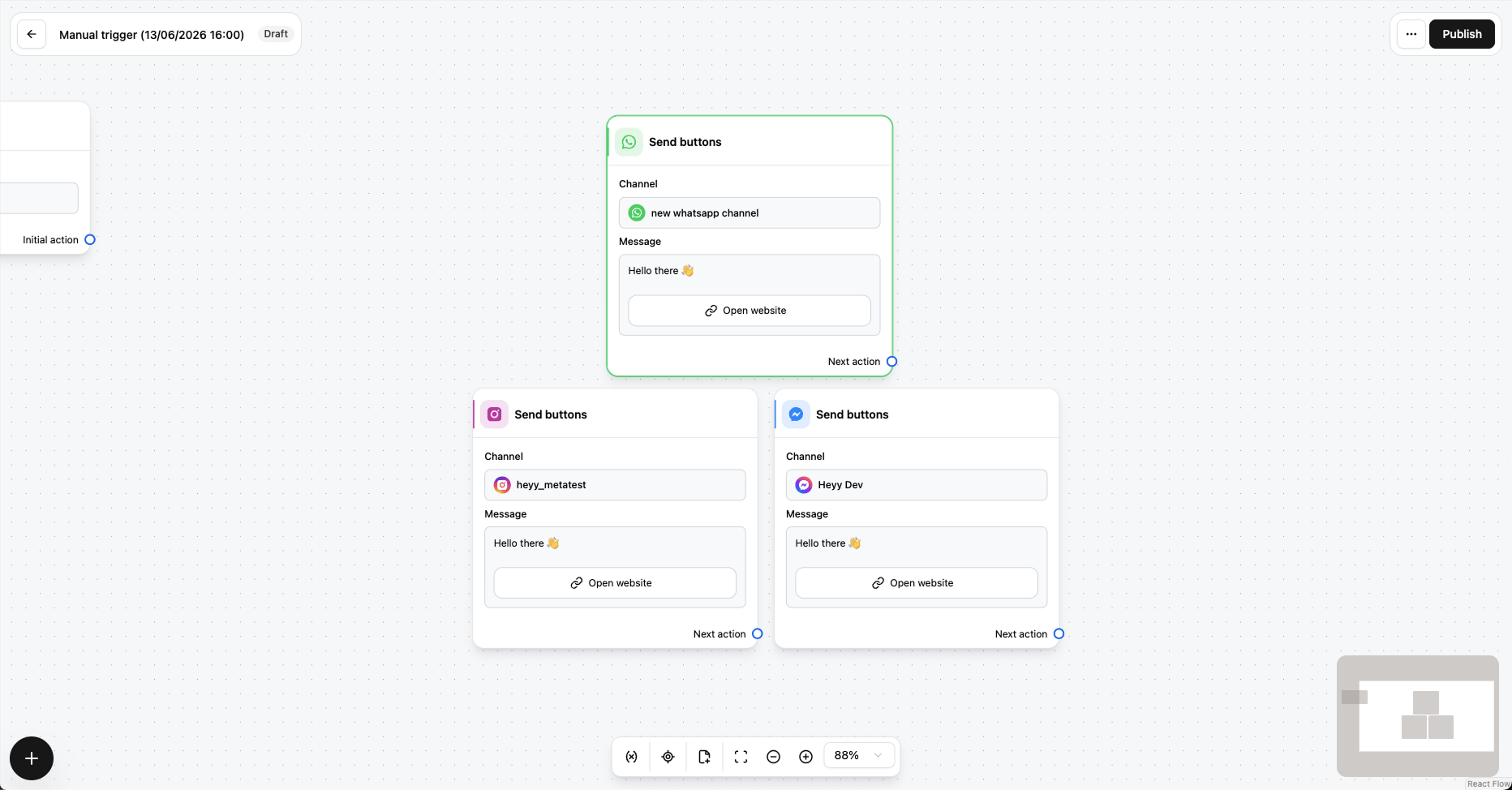This screenshot has width=1512, height=790.
Task: Click the Messenger logo in Heyy Dev field
Action: pos(804,485)
